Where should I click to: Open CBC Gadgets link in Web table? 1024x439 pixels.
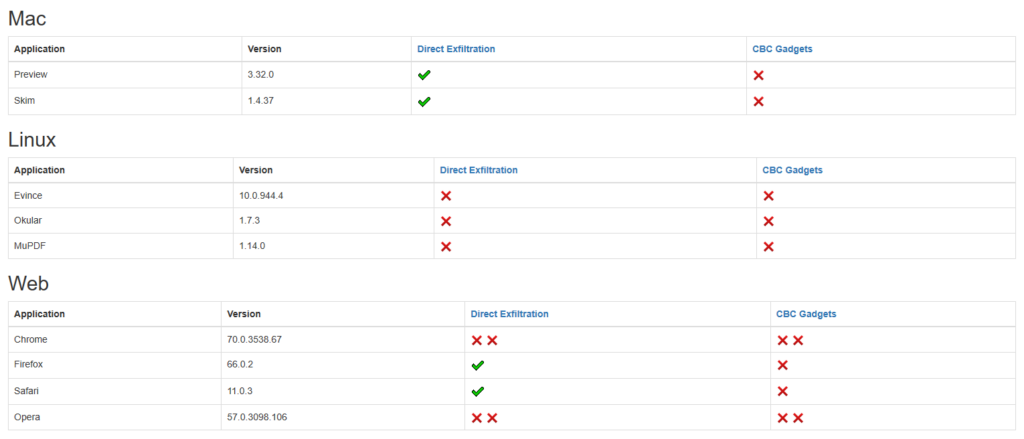pyautogui.click(x=806, y=314)
